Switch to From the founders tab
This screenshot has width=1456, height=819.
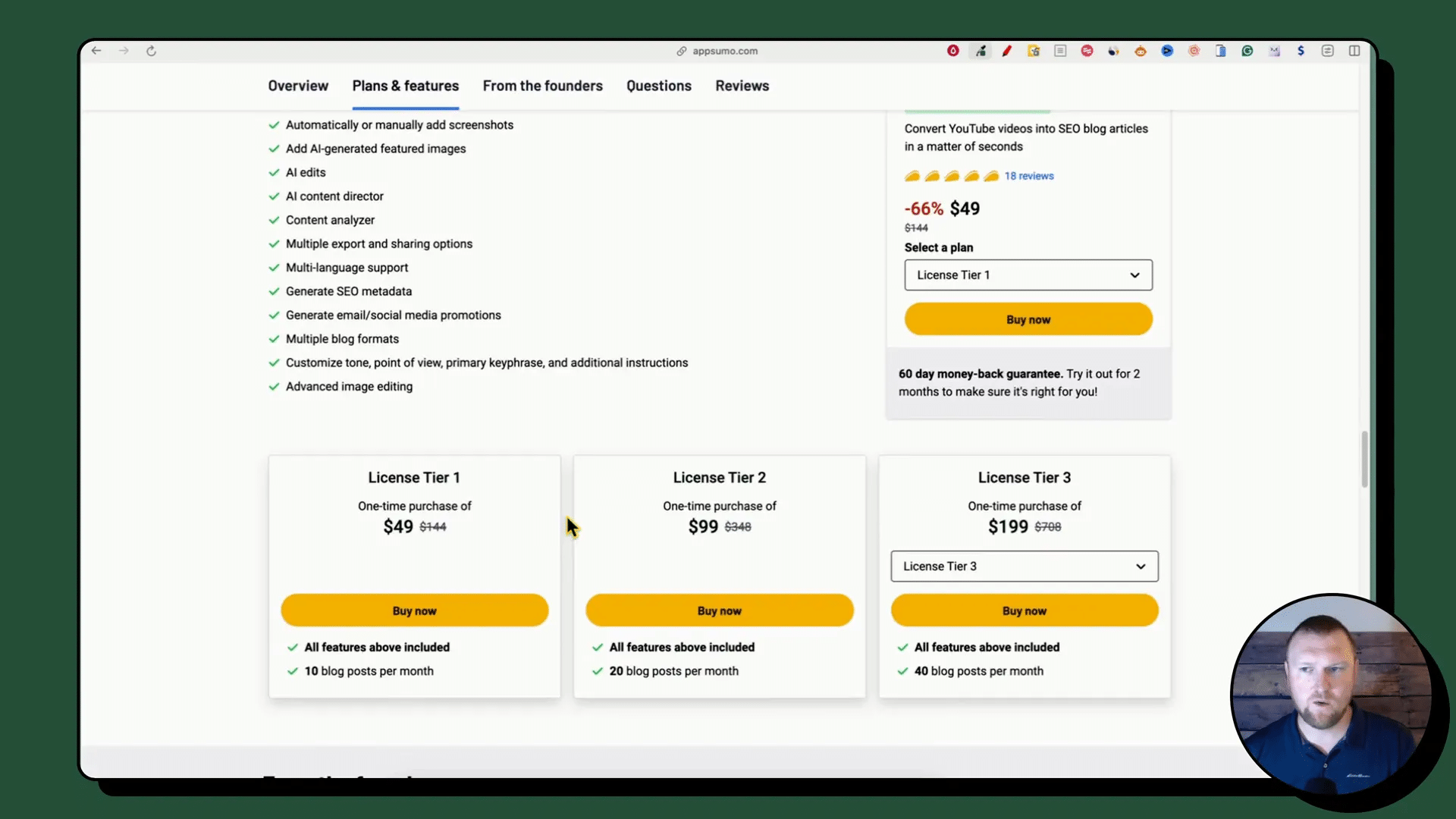pyautogui.click(x=543, y=86)
